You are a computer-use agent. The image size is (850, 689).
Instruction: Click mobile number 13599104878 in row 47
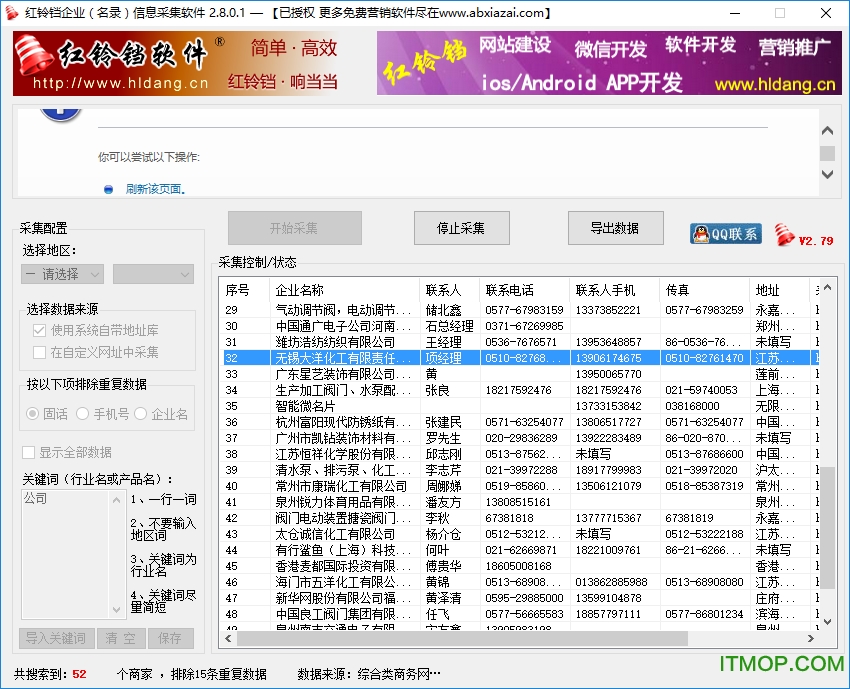click(608, 598)
